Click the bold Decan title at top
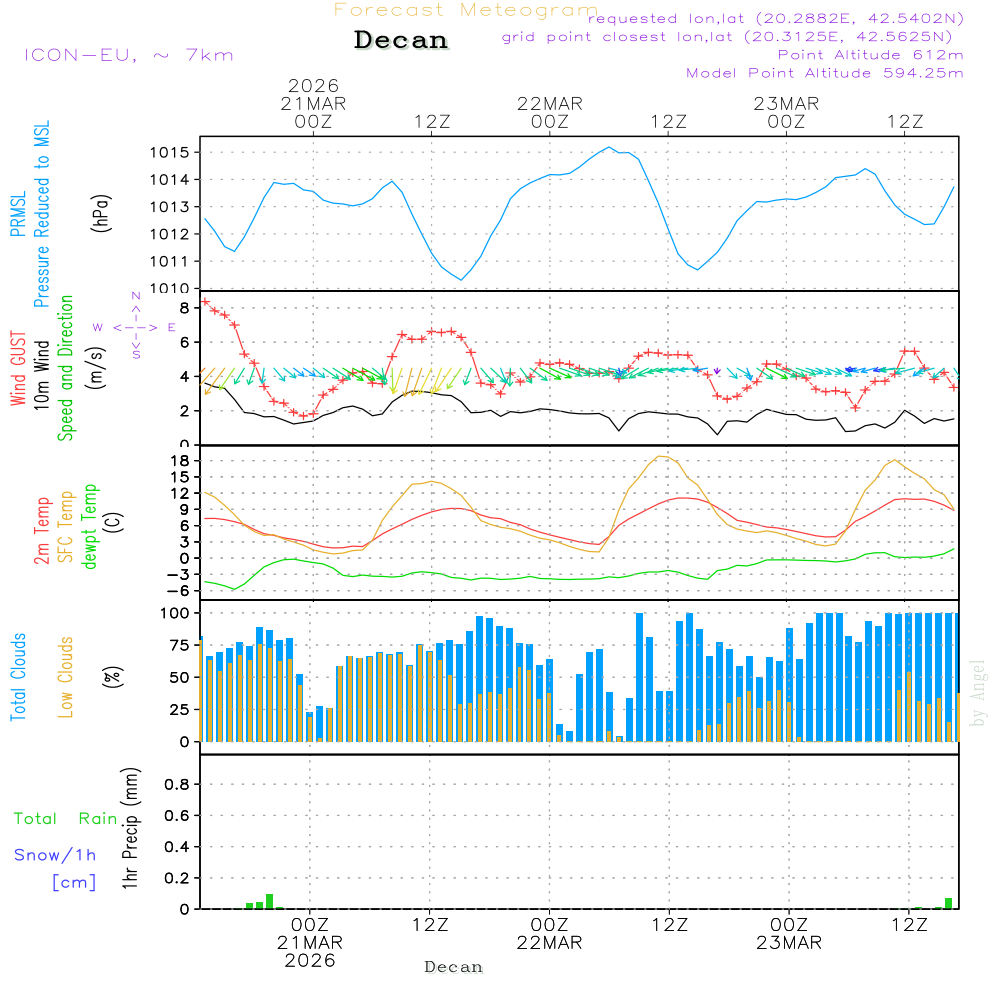Screen dimensions: 1000x1000 point(401,40)
